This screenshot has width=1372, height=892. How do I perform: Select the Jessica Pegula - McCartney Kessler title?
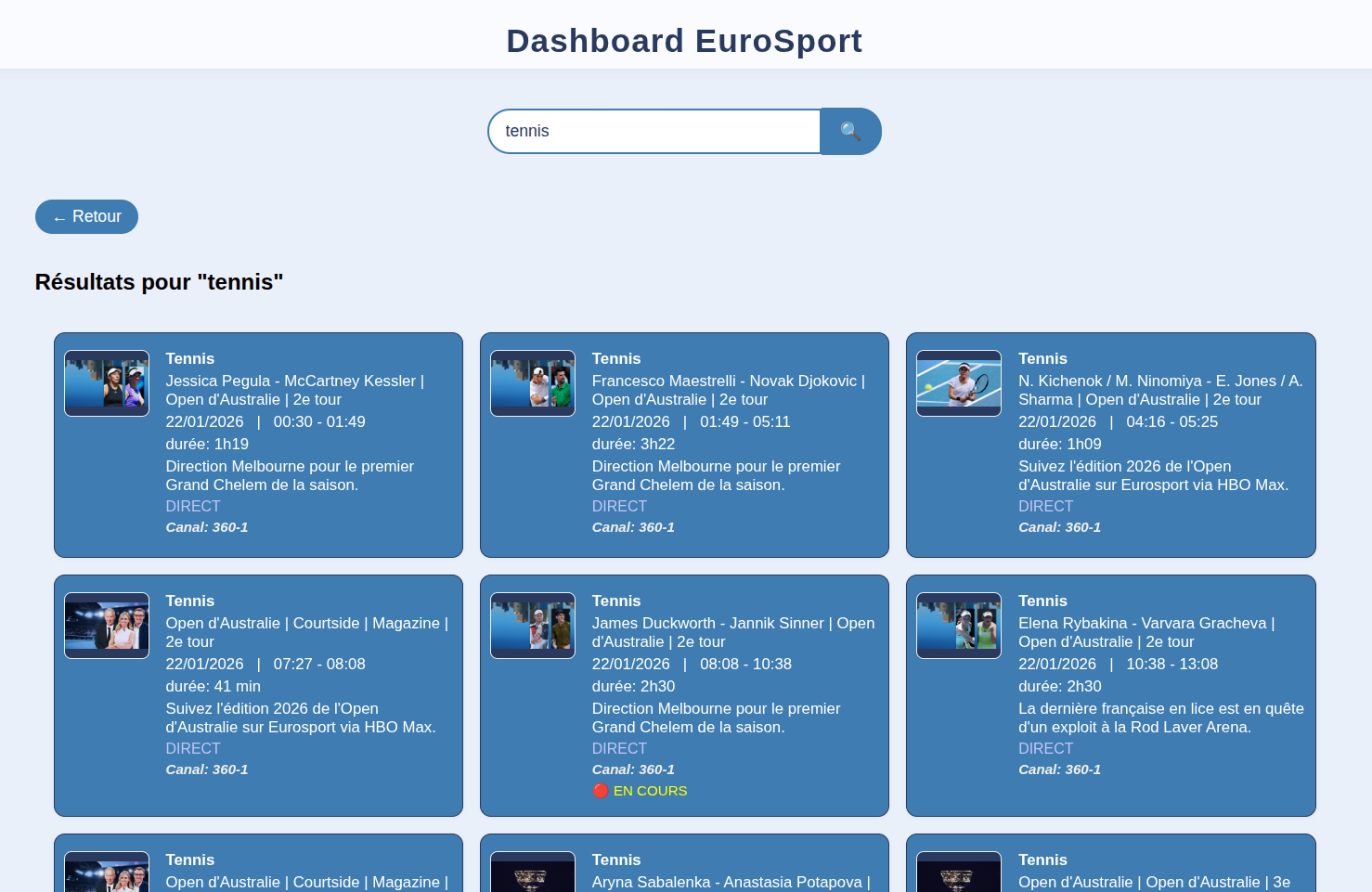click(x=294, y=390)
